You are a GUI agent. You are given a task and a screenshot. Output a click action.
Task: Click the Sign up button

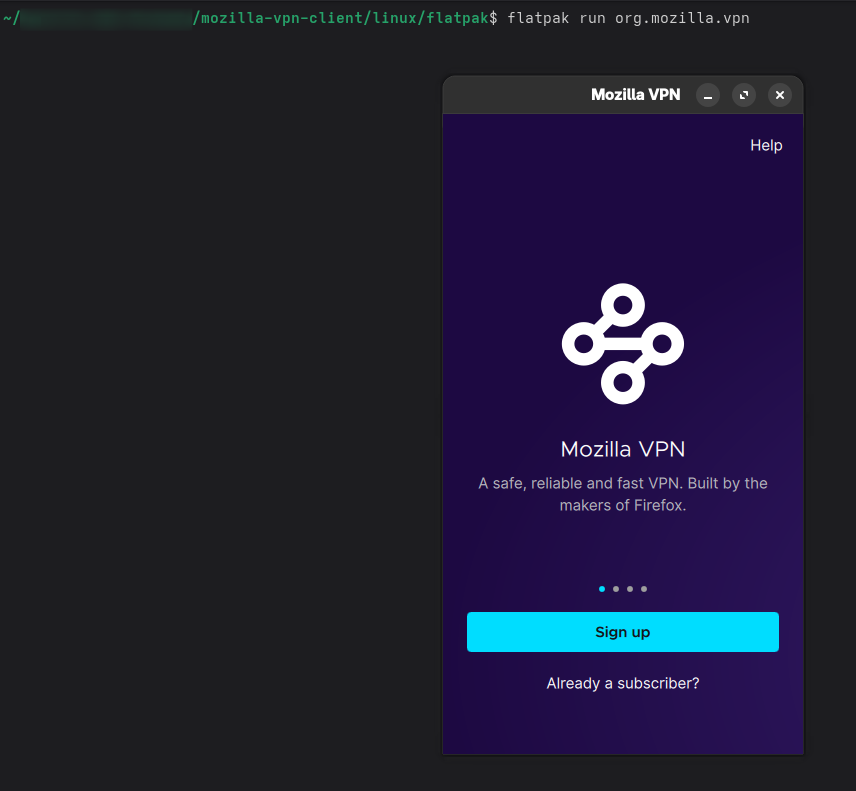[623, 632]
